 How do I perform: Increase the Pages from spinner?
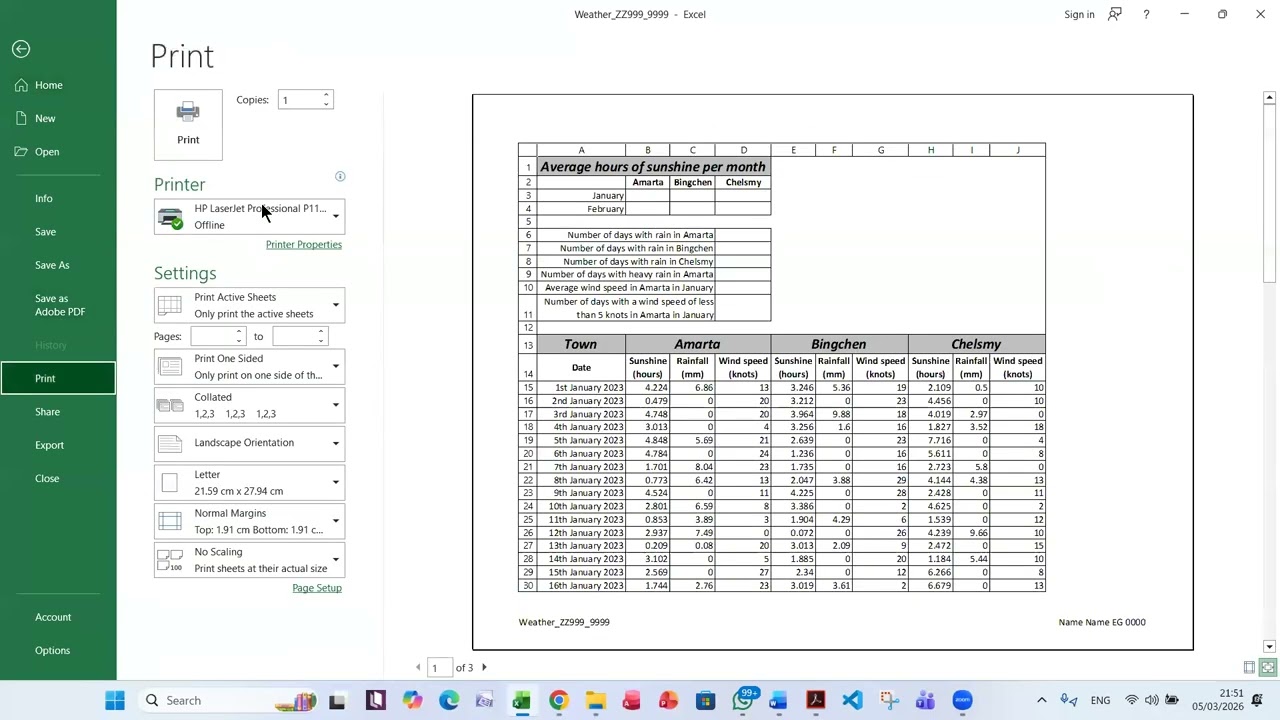239,332
